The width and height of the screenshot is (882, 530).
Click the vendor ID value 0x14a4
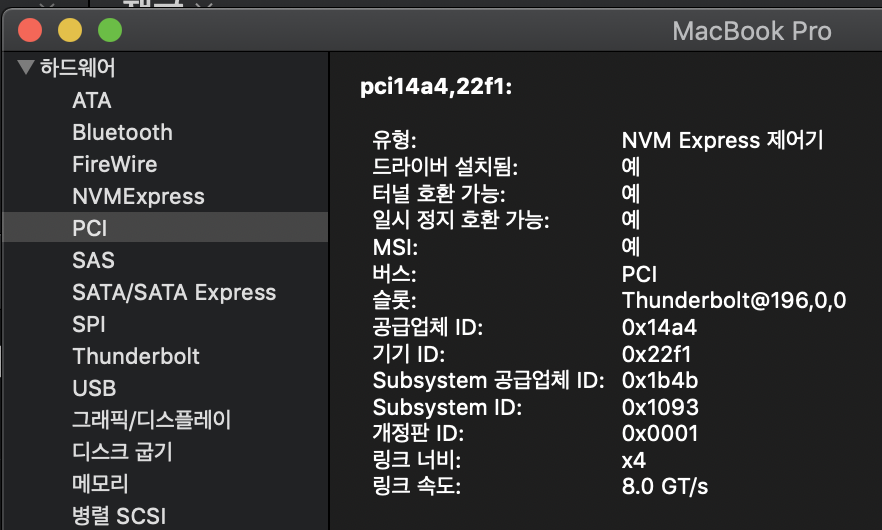coord(659,327)
